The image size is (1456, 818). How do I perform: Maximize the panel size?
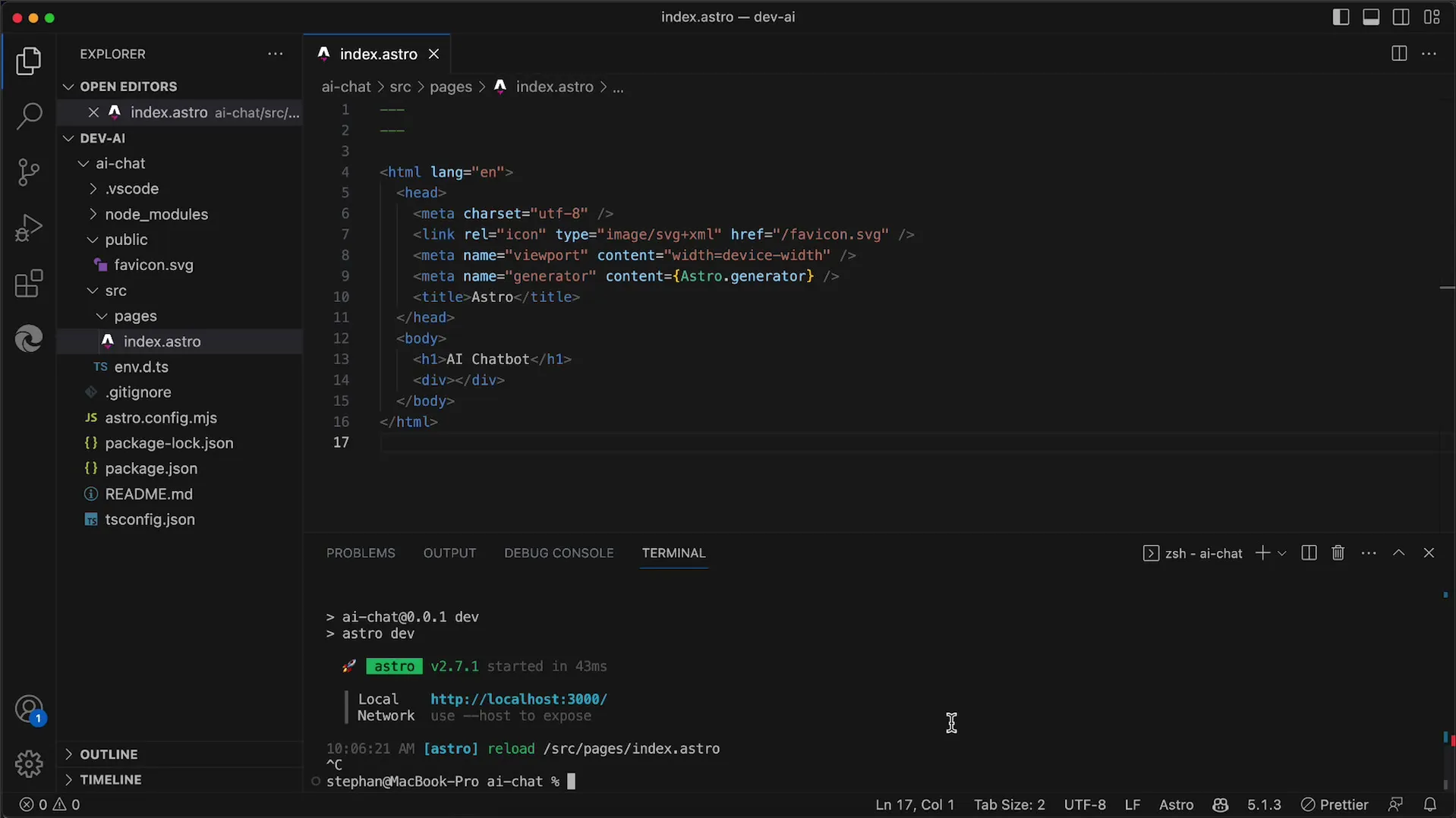1399,553
